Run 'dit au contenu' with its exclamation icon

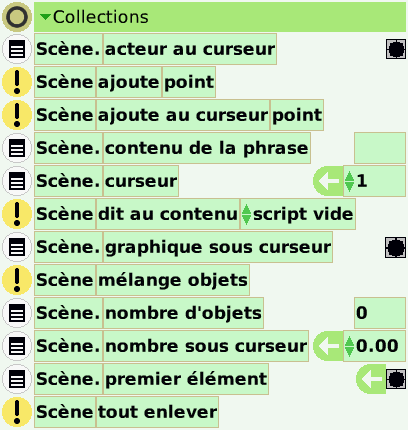coord(17,214)
